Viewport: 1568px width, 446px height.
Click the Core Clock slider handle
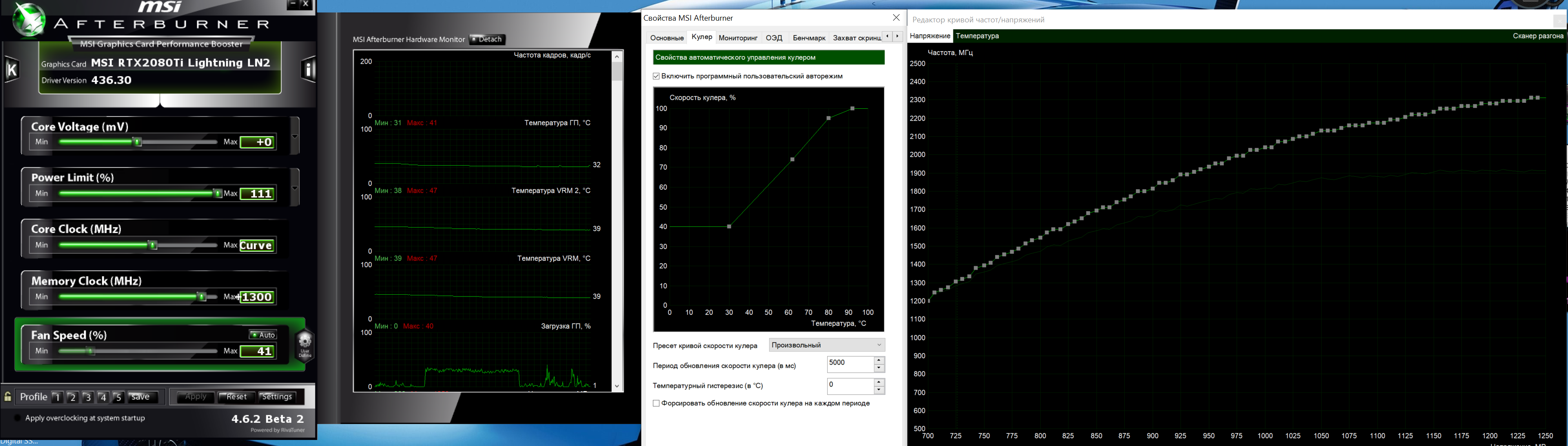point(153,245)
